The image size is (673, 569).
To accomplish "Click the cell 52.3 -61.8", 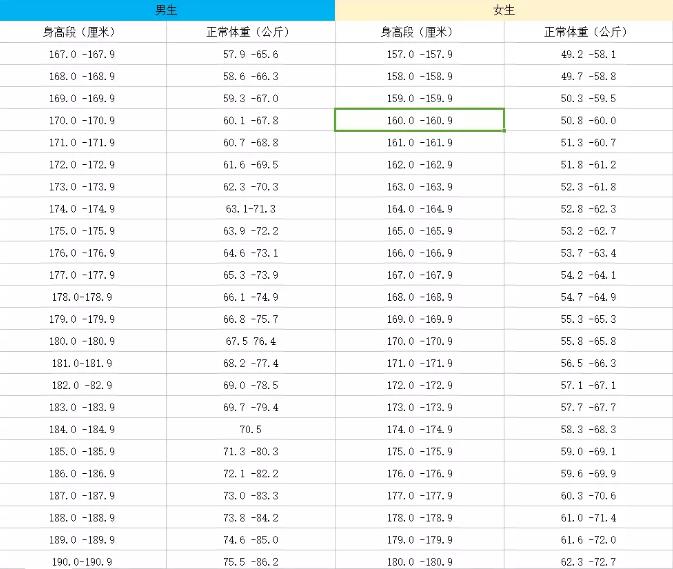I will tap(588, 187).
